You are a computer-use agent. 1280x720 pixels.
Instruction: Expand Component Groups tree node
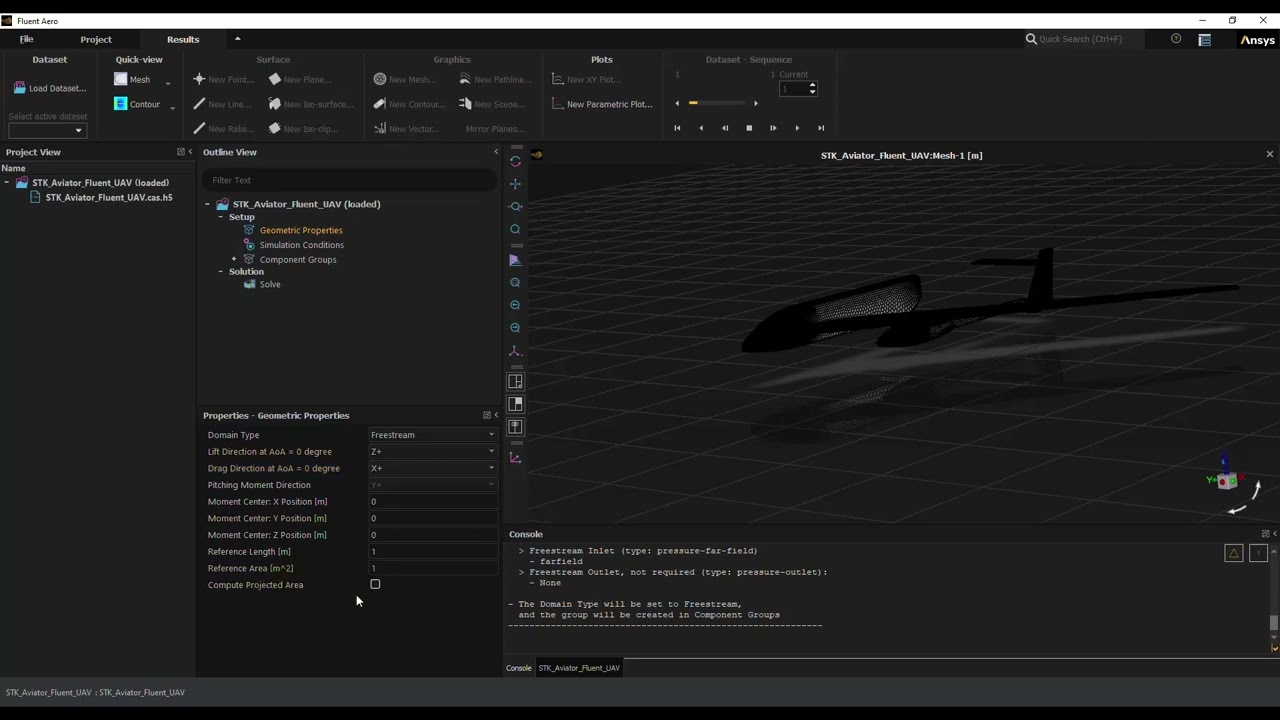tap(234, 259)
